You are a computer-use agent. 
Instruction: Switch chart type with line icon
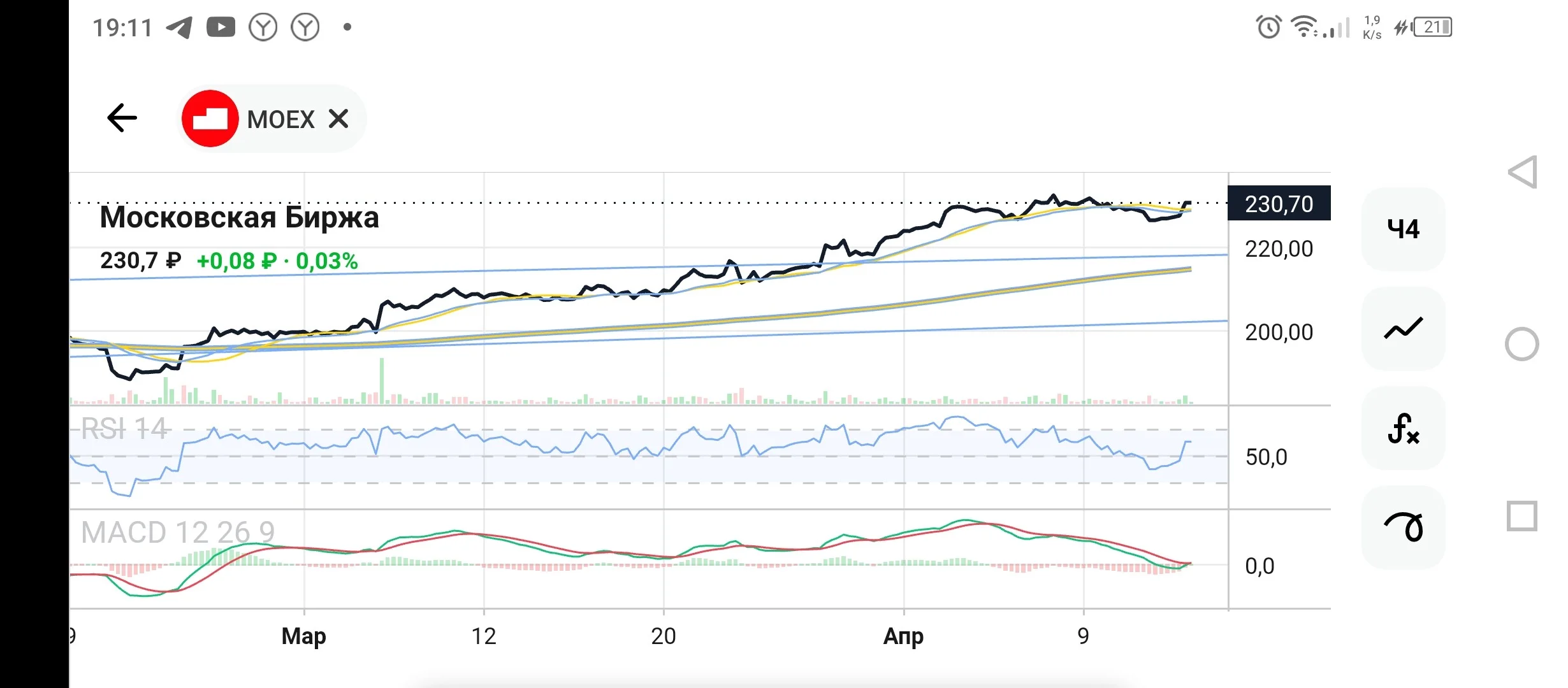(1403, 328)
